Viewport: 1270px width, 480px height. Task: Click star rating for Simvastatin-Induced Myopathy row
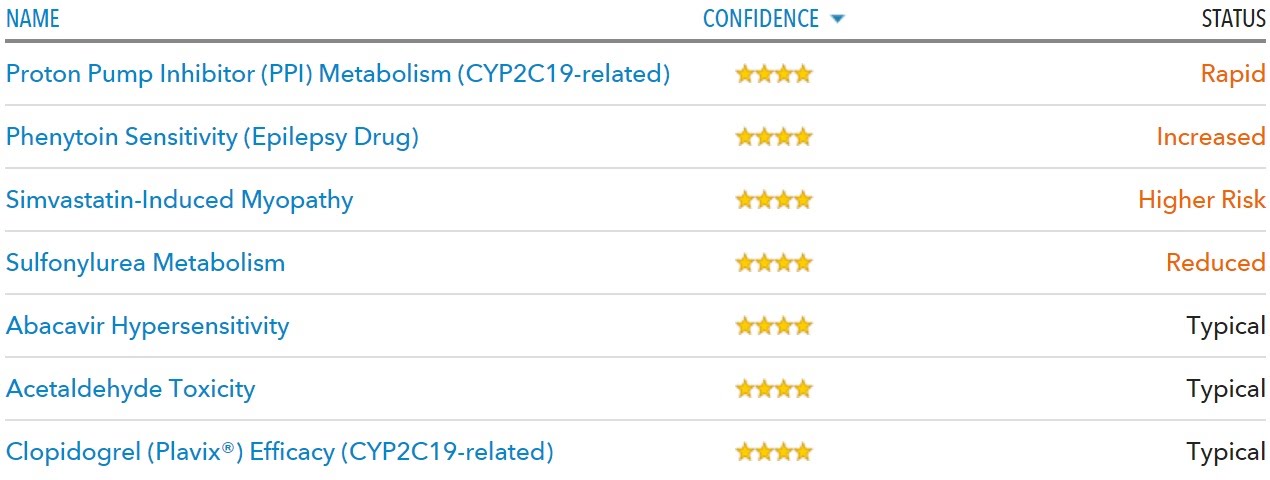pos(774,200)
